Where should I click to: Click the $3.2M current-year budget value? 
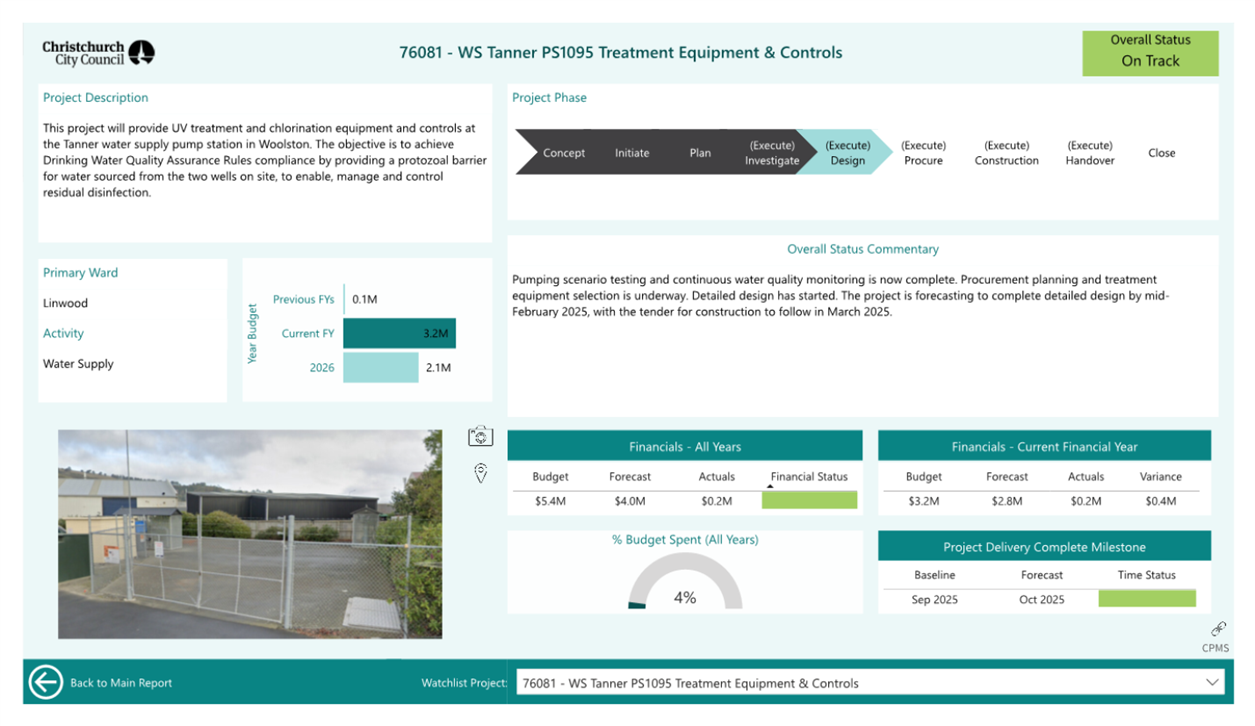click(923, 501)
